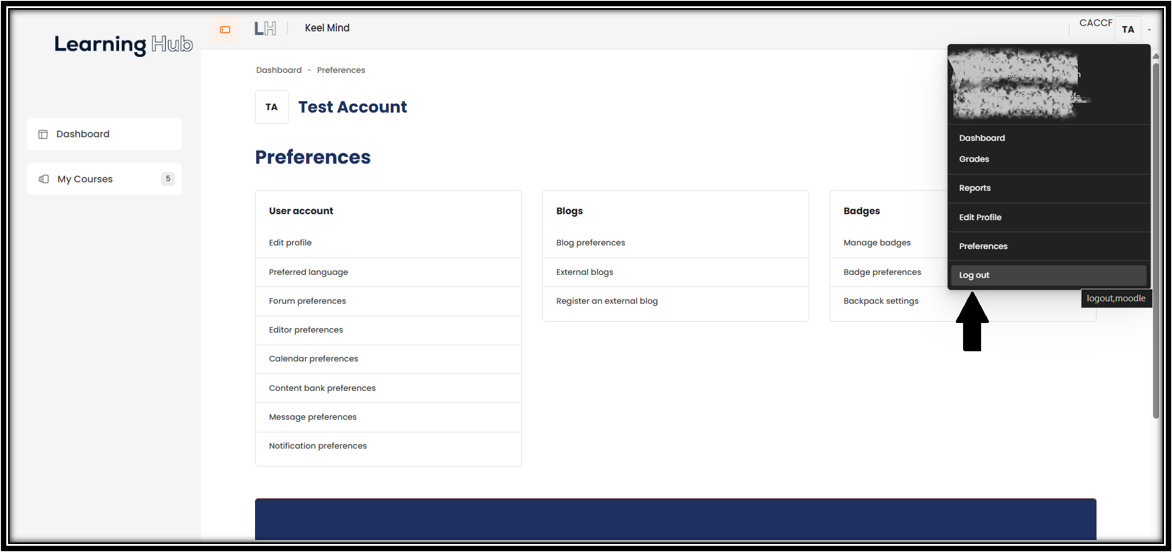Click the My Courses count badge 5
The image size is (1172, 552).
pyautogui.click(x=167, y=179)
